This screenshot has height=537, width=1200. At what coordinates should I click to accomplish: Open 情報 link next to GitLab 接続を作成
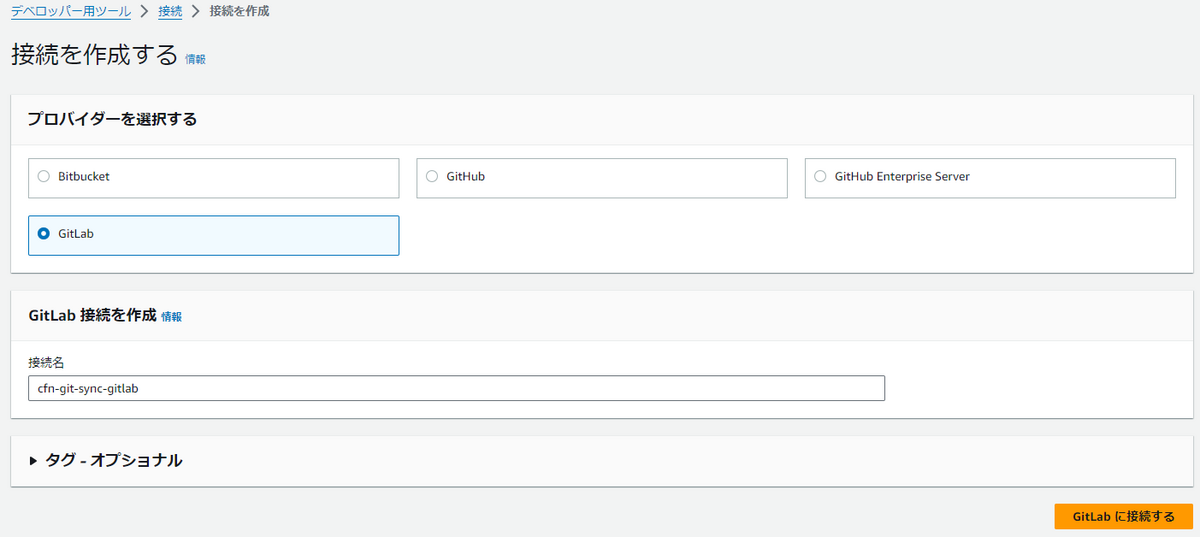[172, 316]
